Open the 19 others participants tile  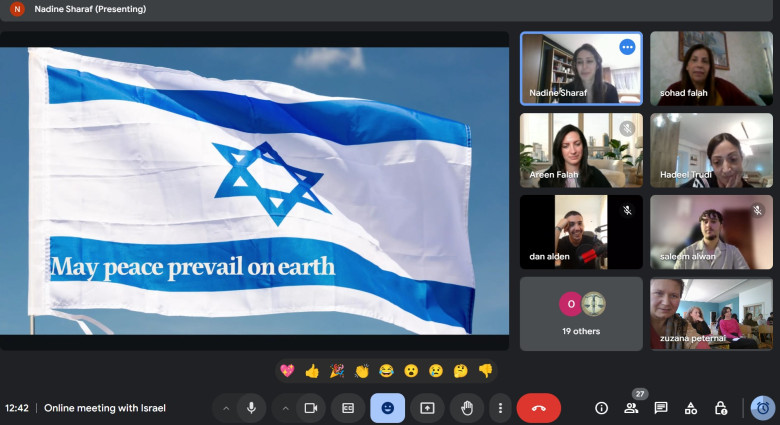(x=581, y=314)
